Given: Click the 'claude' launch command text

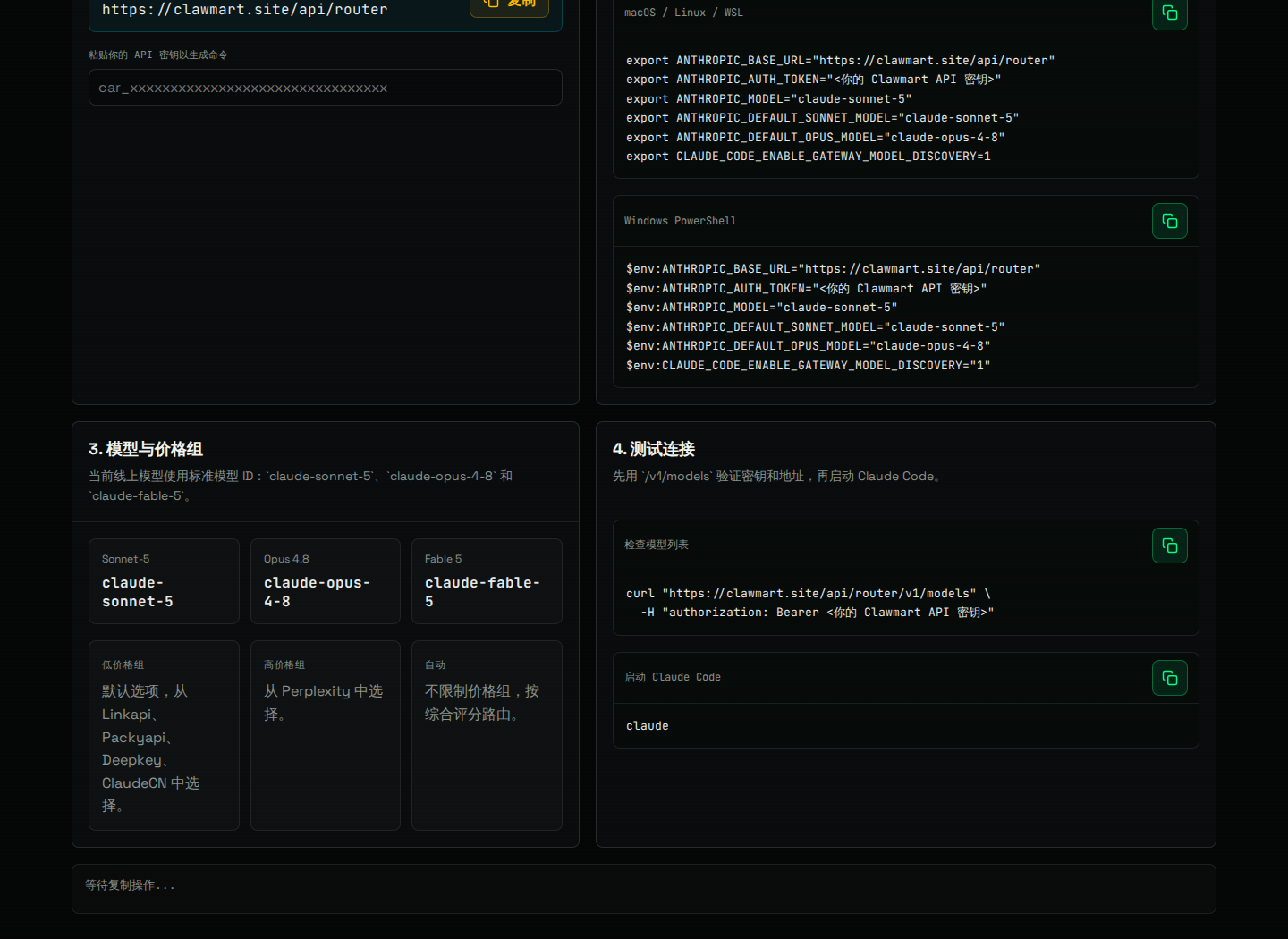Looking at the screenshot, I should pyautogui.click(x=648, y=726).
